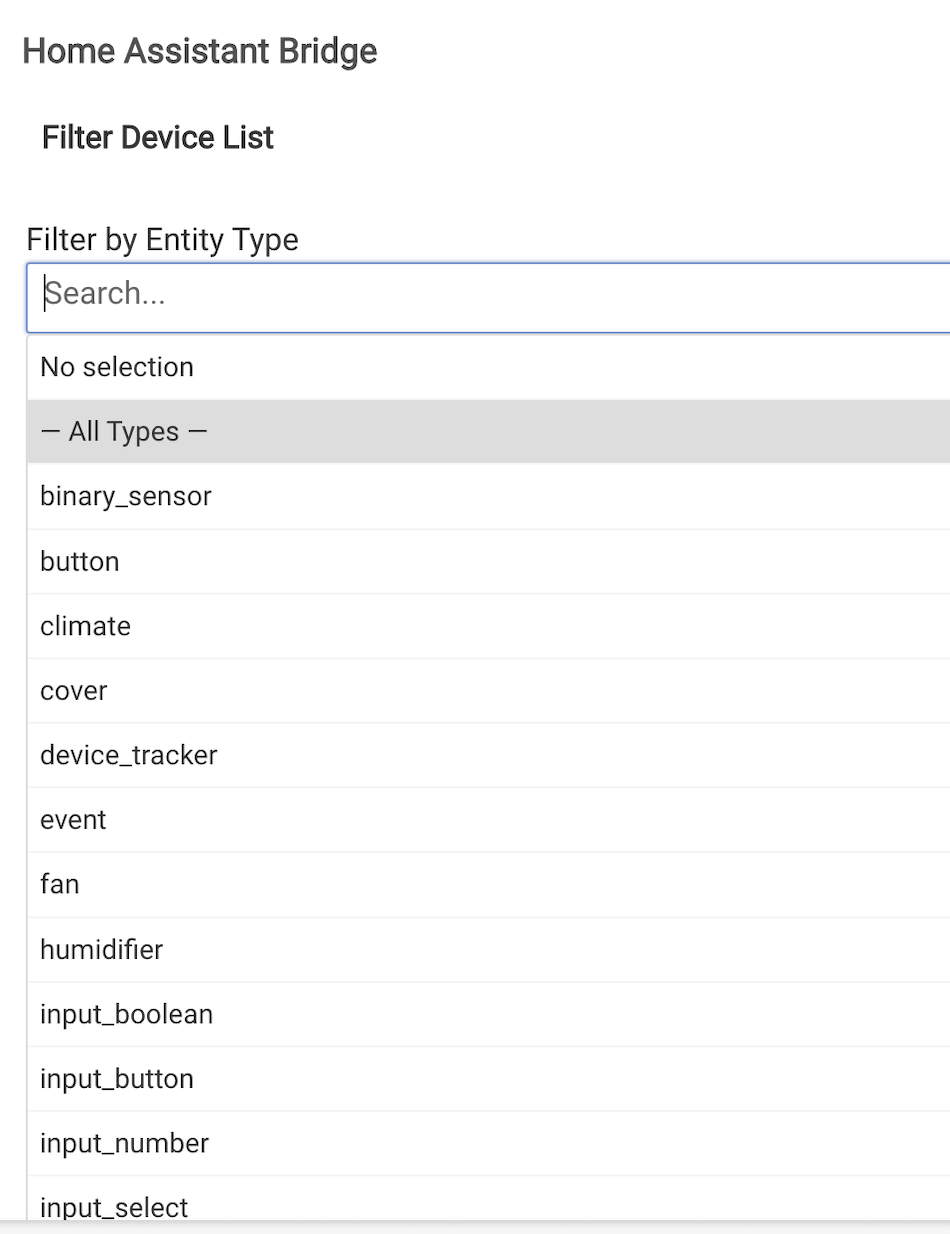Image resolution: width=950 pixels, height=1234 pixels.
Task: Select the button entity type
Action: point(80,561)
